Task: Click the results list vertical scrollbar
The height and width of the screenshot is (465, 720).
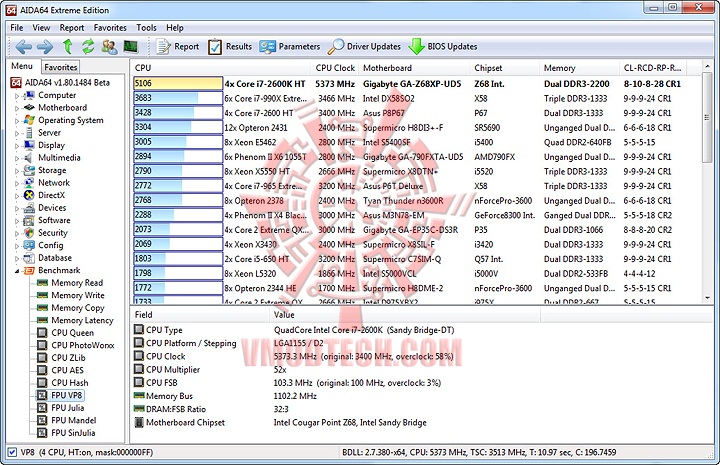Action: click(707, 119)
